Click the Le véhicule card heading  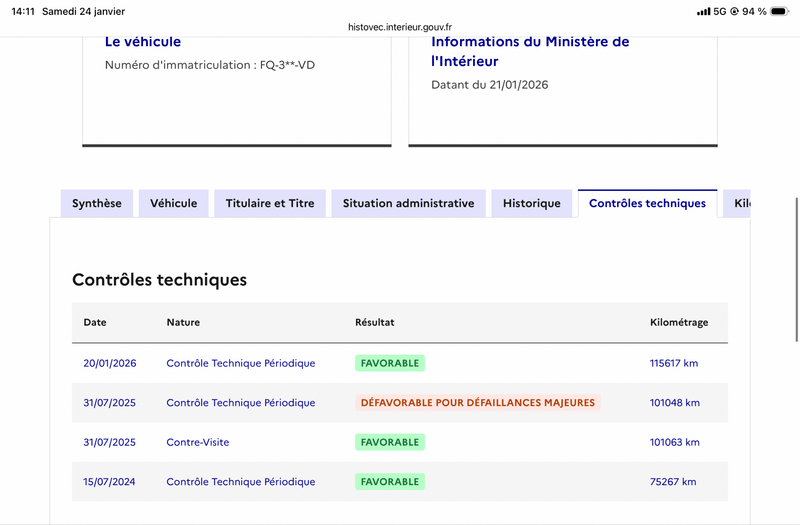click(x=143, y=42)
